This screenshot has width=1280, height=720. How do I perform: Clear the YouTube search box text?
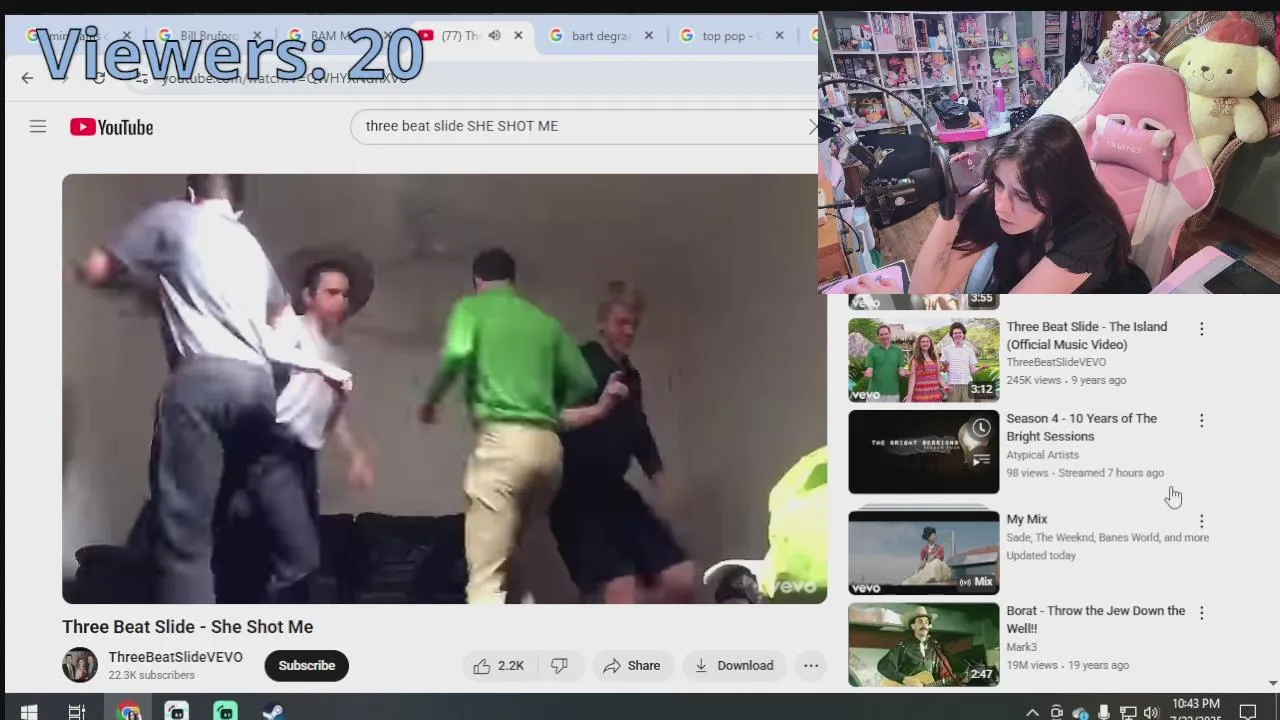point(812,126)
